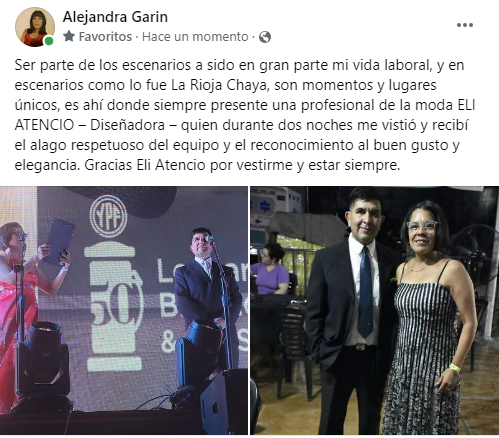This screenshot has width=499, height=438.
Task: Open the post options three-dots menu
Action: click(465, 25)
